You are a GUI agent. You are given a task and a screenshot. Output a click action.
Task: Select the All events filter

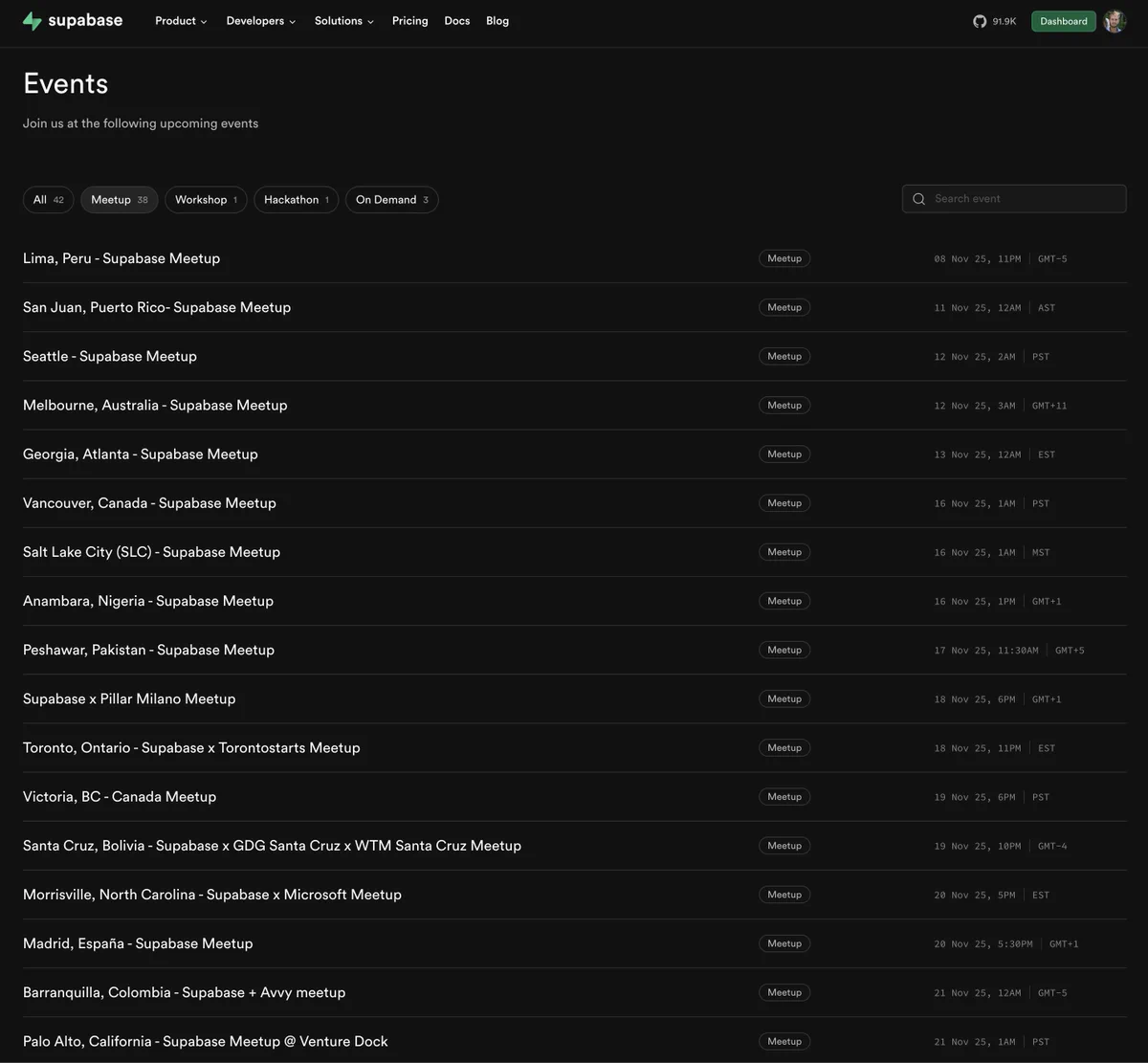[x=48, y=200]
